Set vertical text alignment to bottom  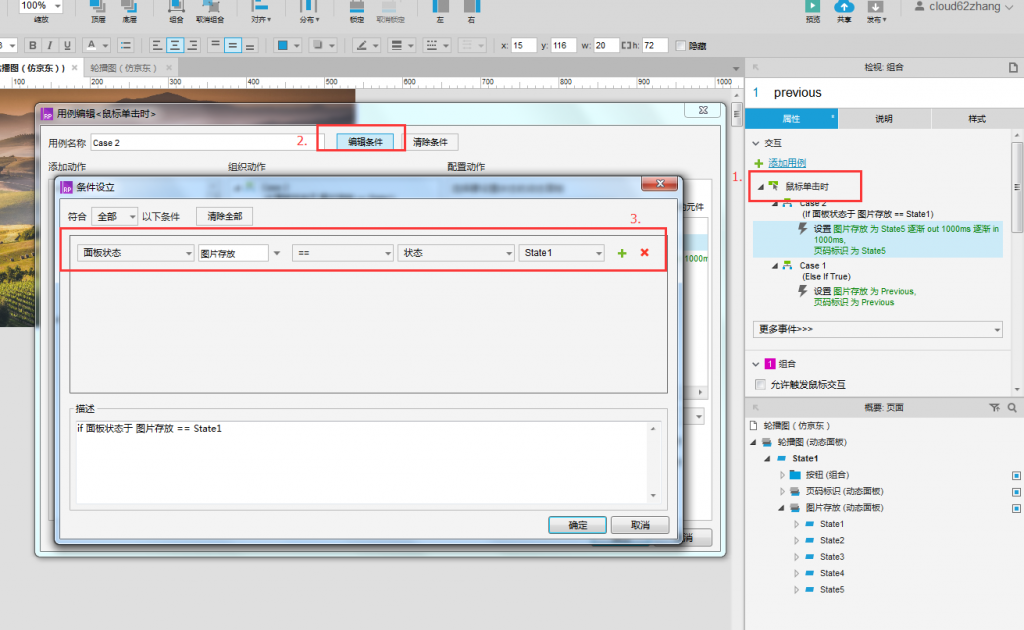coord(249,45)
